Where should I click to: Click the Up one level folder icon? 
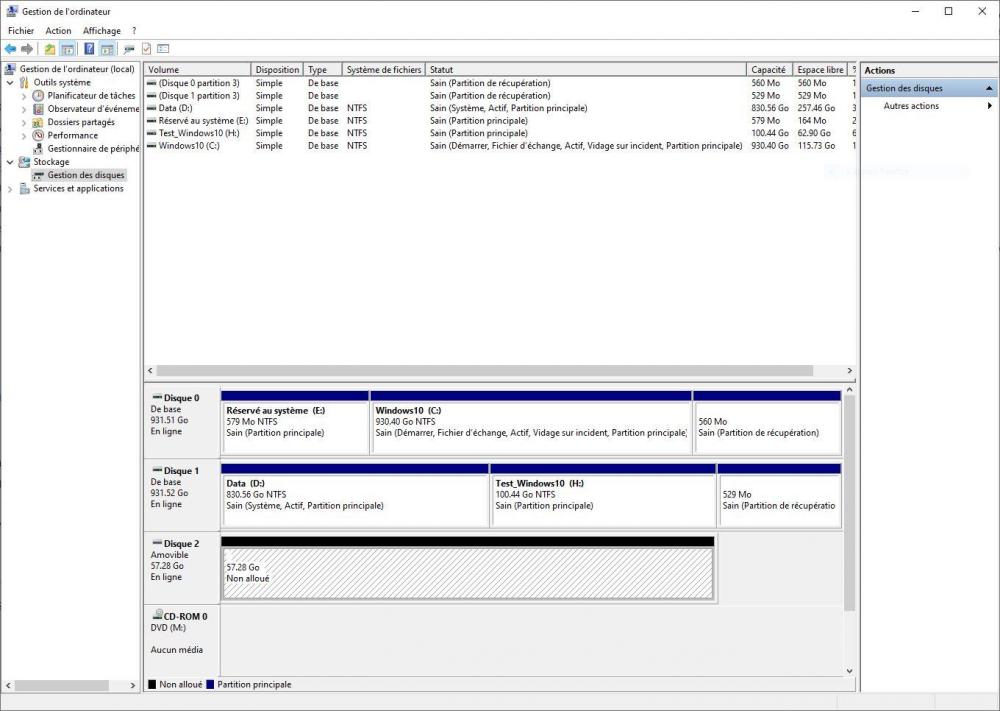coord(50,49)
